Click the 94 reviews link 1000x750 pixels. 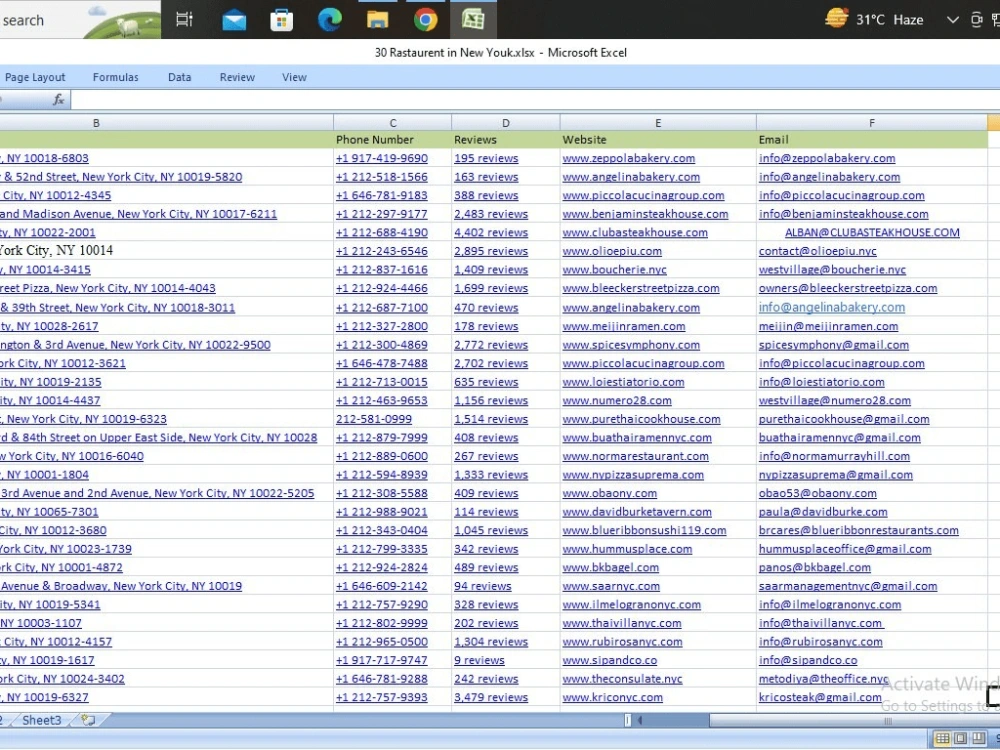[x=482, y=586]
